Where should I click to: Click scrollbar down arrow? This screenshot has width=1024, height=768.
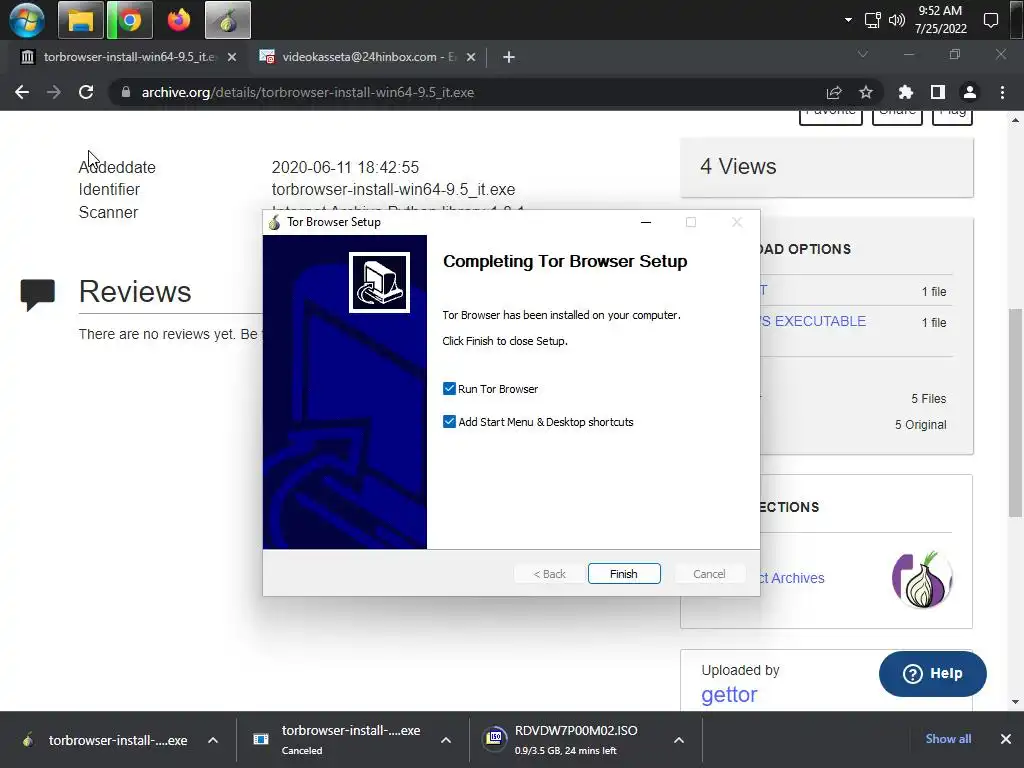coord(1015,702)
